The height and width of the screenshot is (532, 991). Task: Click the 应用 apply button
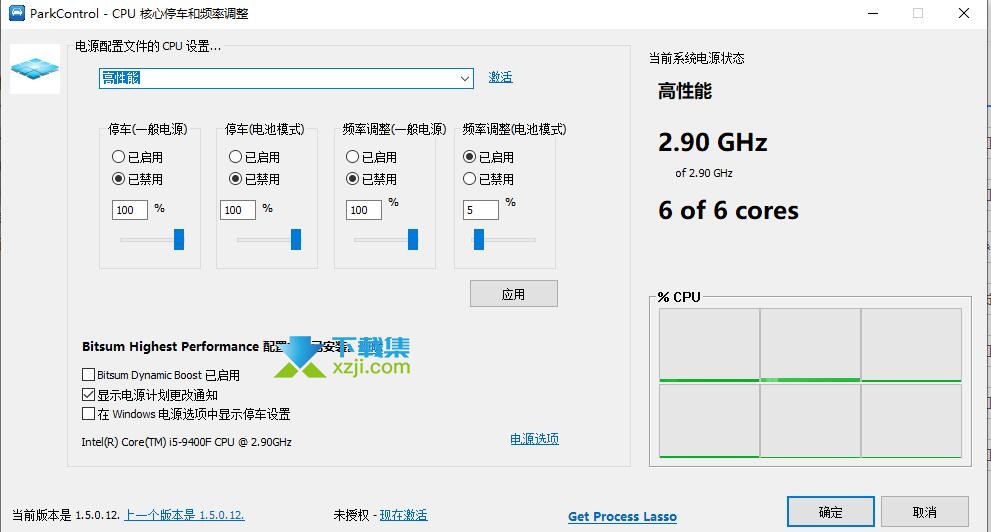[x=513, y=294]
